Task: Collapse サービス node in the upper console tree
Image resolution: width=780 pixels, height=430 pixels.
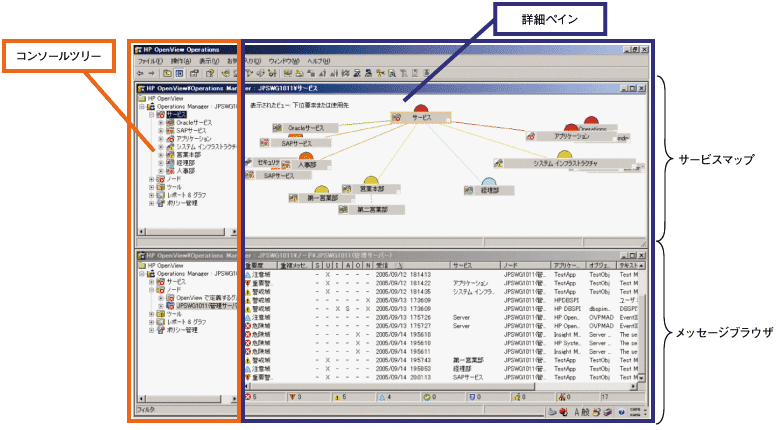Action: (x=152, y=114)
